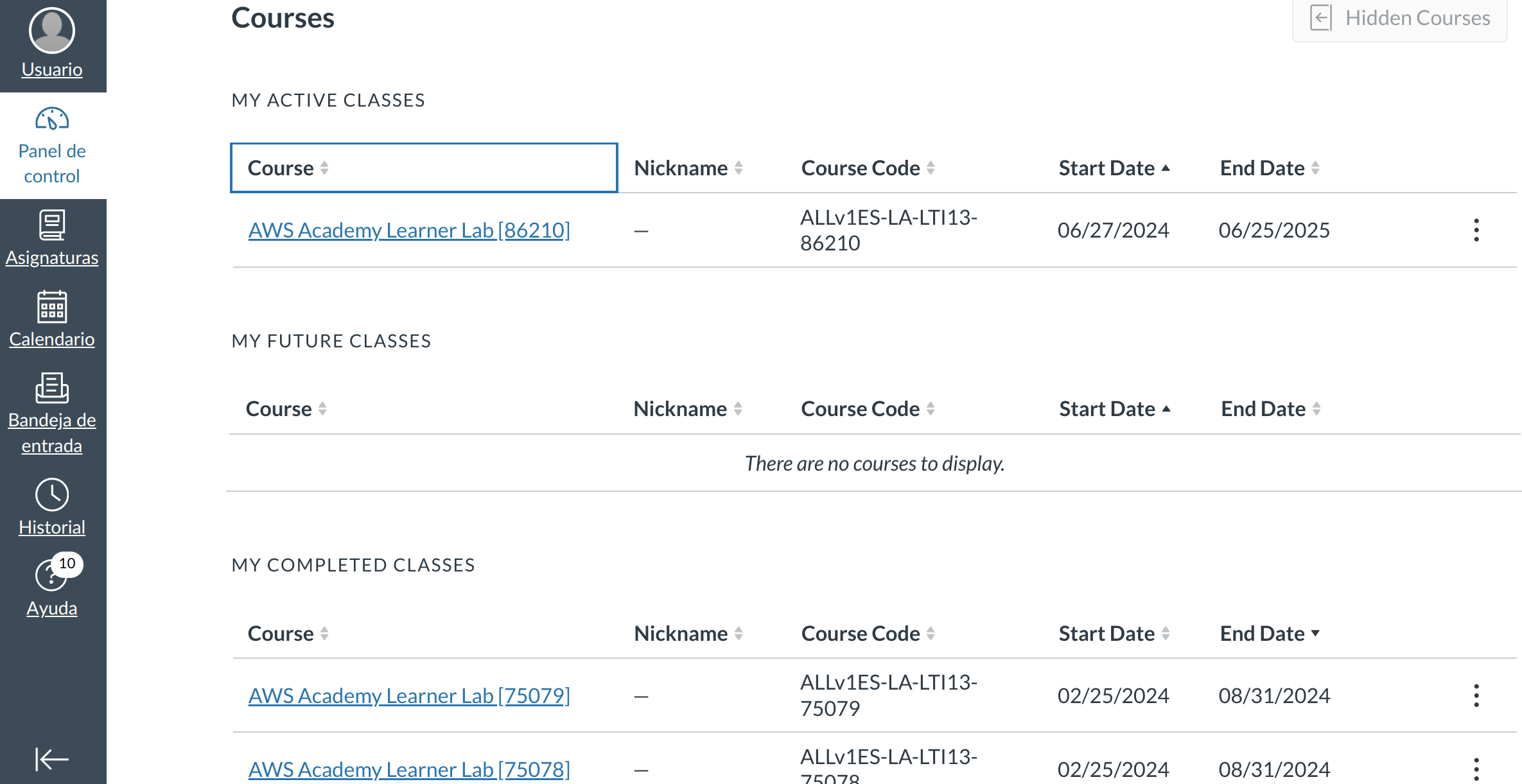Open Ayuda help icon

click(51, 575)
